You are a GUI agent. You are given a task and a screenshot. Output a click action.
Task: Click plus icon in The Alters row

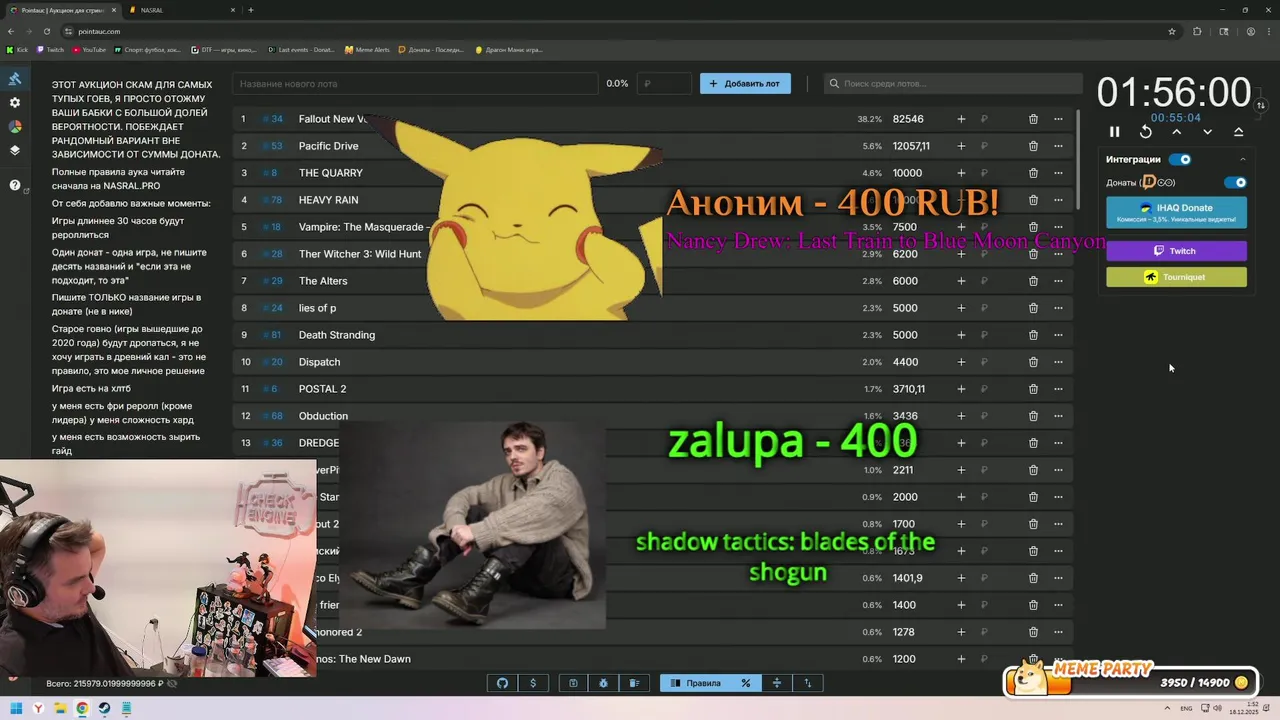(x=961, y=281)
